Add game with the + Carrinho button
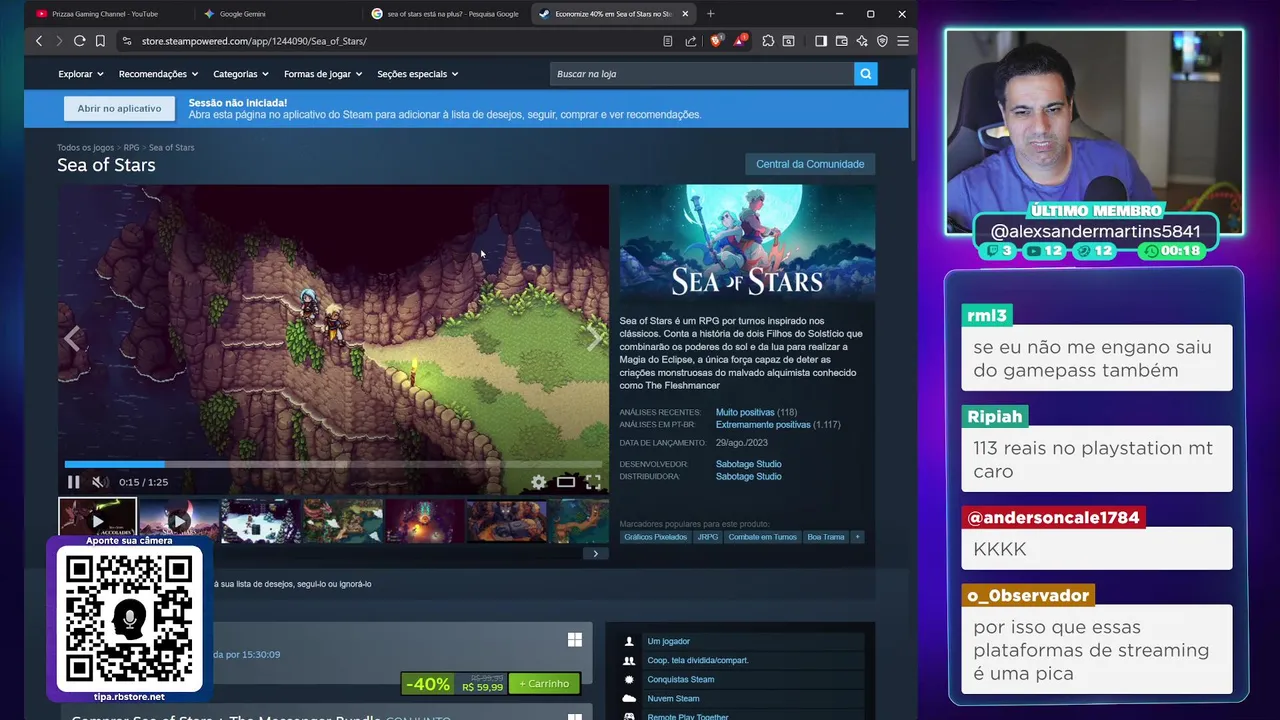The image size is (1280, 720). [544, 684]
